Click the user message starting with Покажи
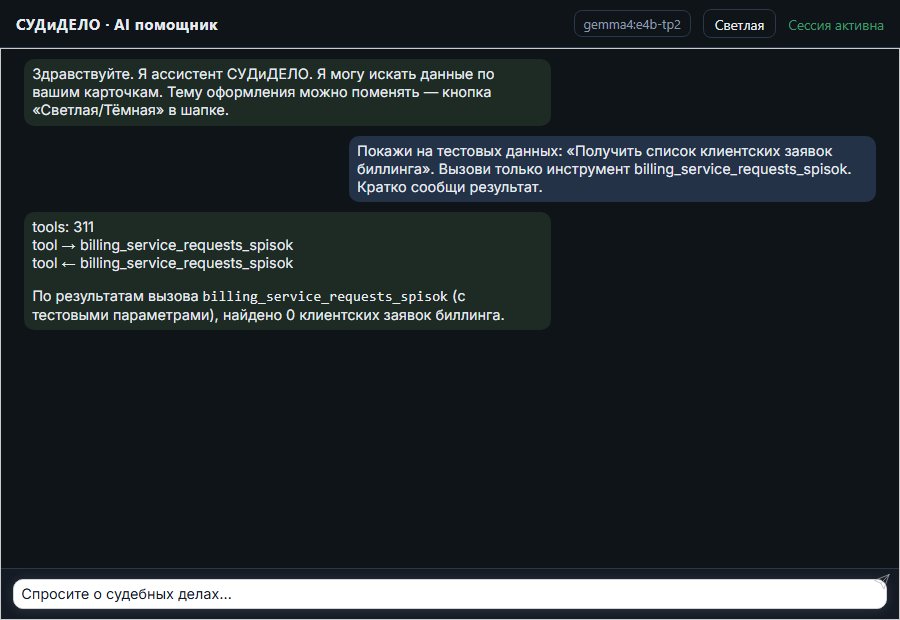 [x=612, y=169]
